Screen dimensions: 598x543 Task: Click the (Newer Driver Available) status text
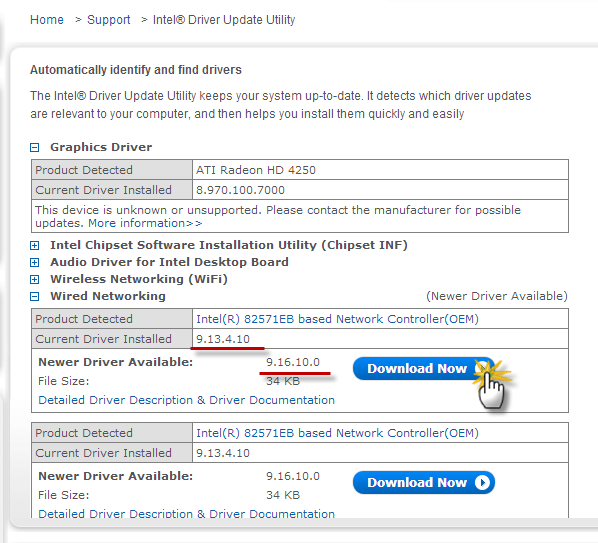tap(497, 296)
